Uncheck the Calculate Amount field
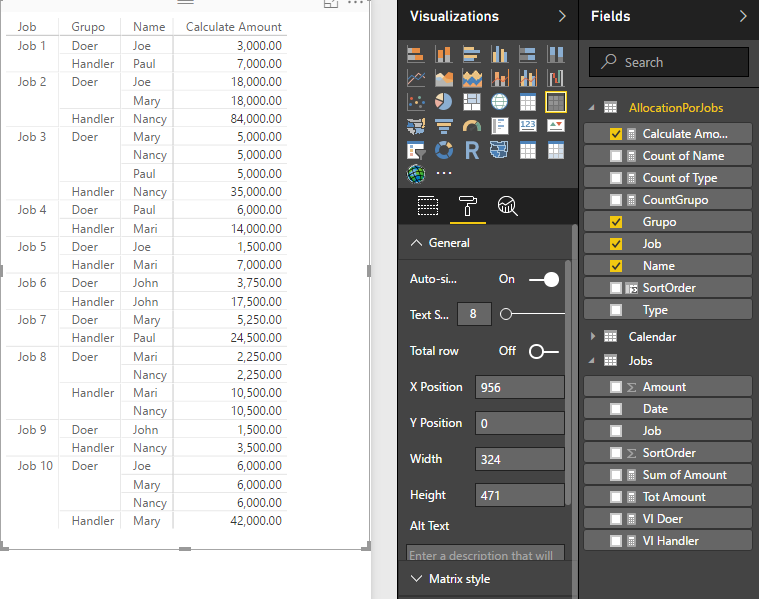The image size is (759, 599). coord(616,134)
